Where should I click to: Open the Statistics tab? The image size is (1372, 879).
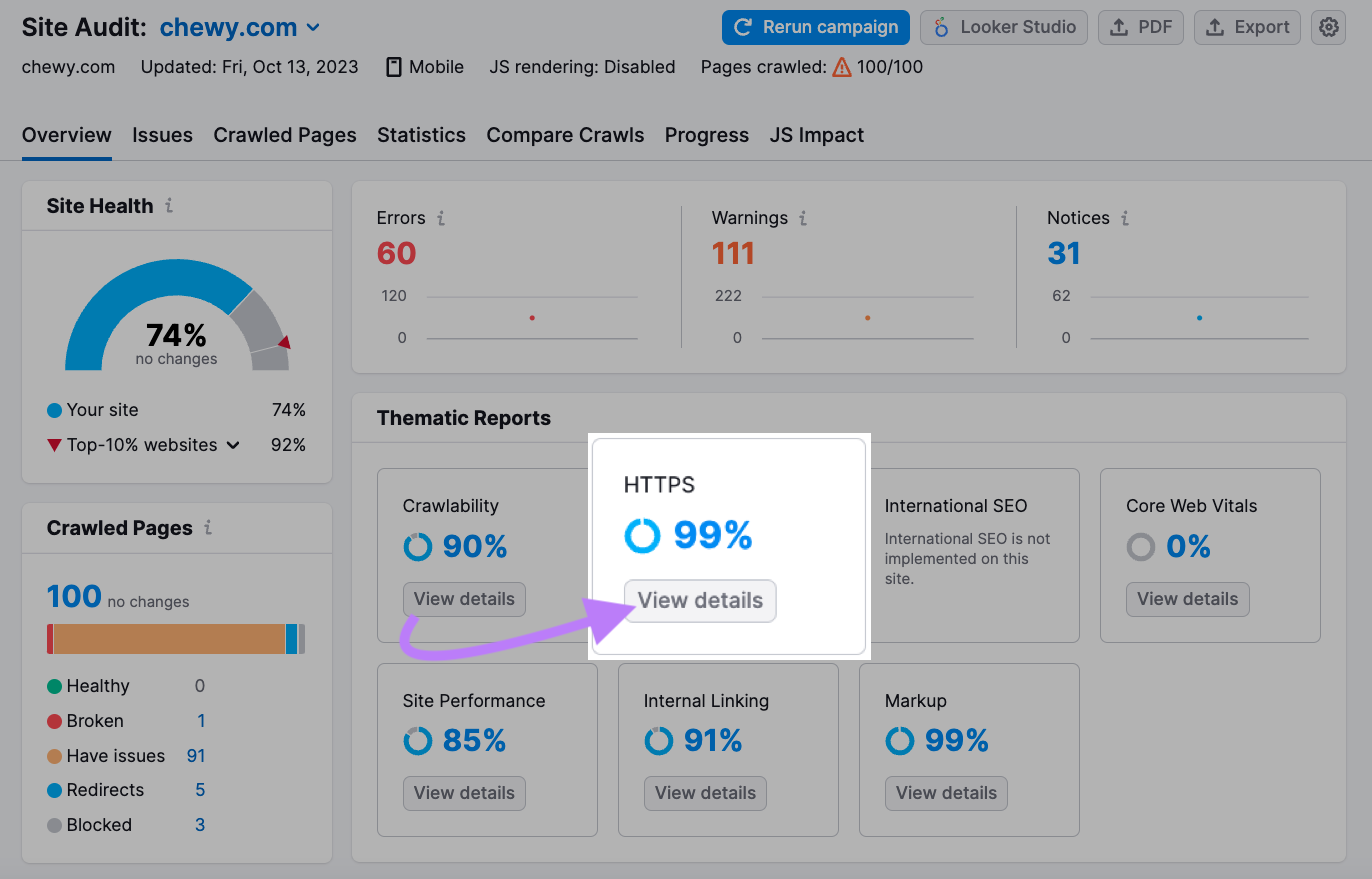pyautogui.click(x=421, y=135)
